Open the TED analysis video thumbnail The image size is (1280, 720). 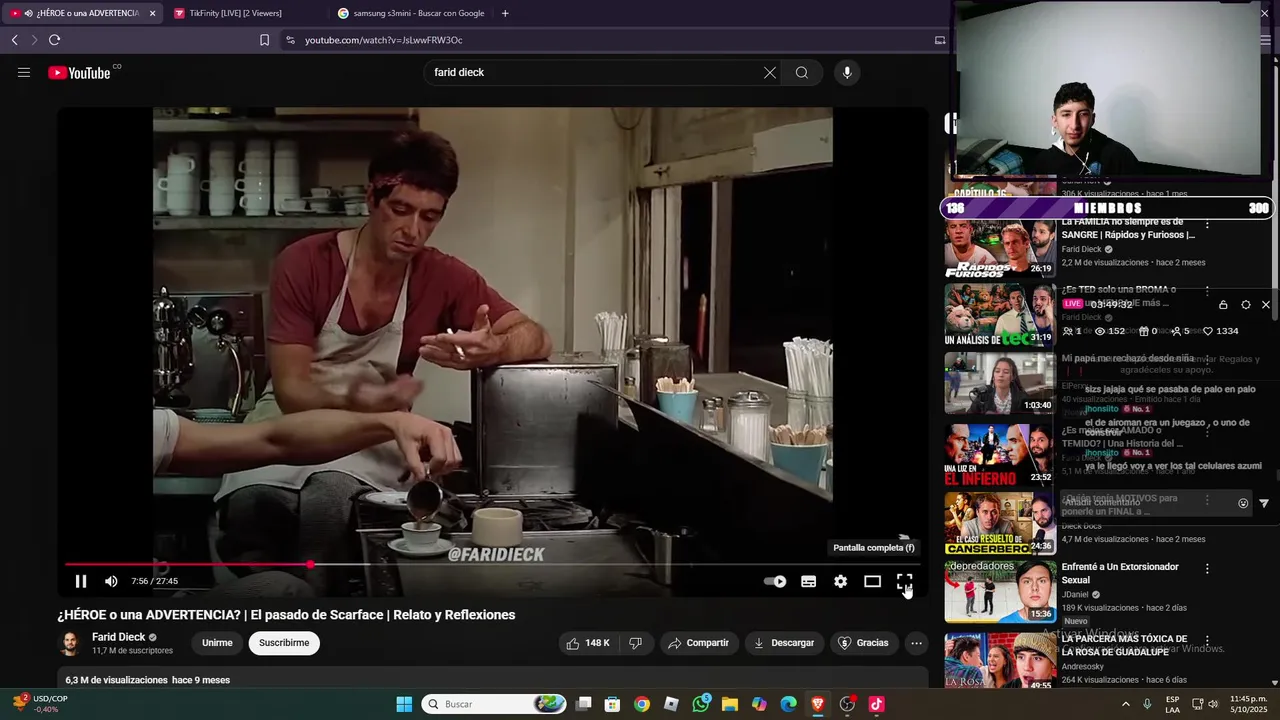pos(1000,315)
